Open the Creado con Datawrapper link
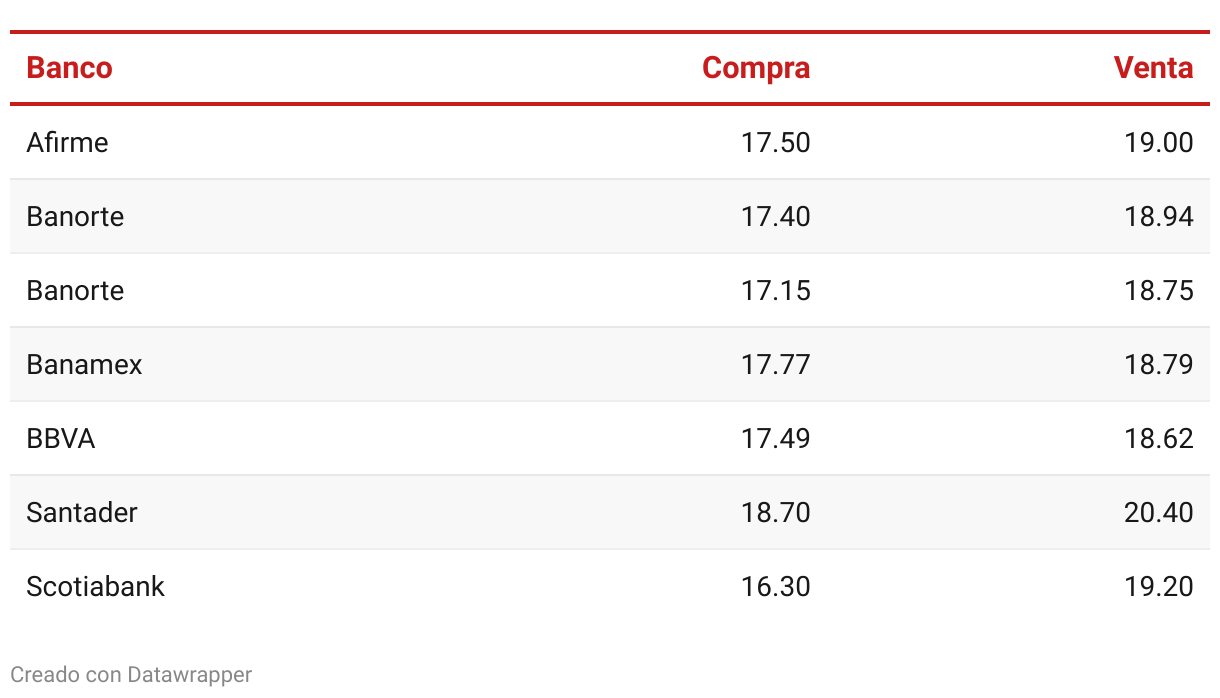Screen dimensions: 1220x698 pos(131,675)
